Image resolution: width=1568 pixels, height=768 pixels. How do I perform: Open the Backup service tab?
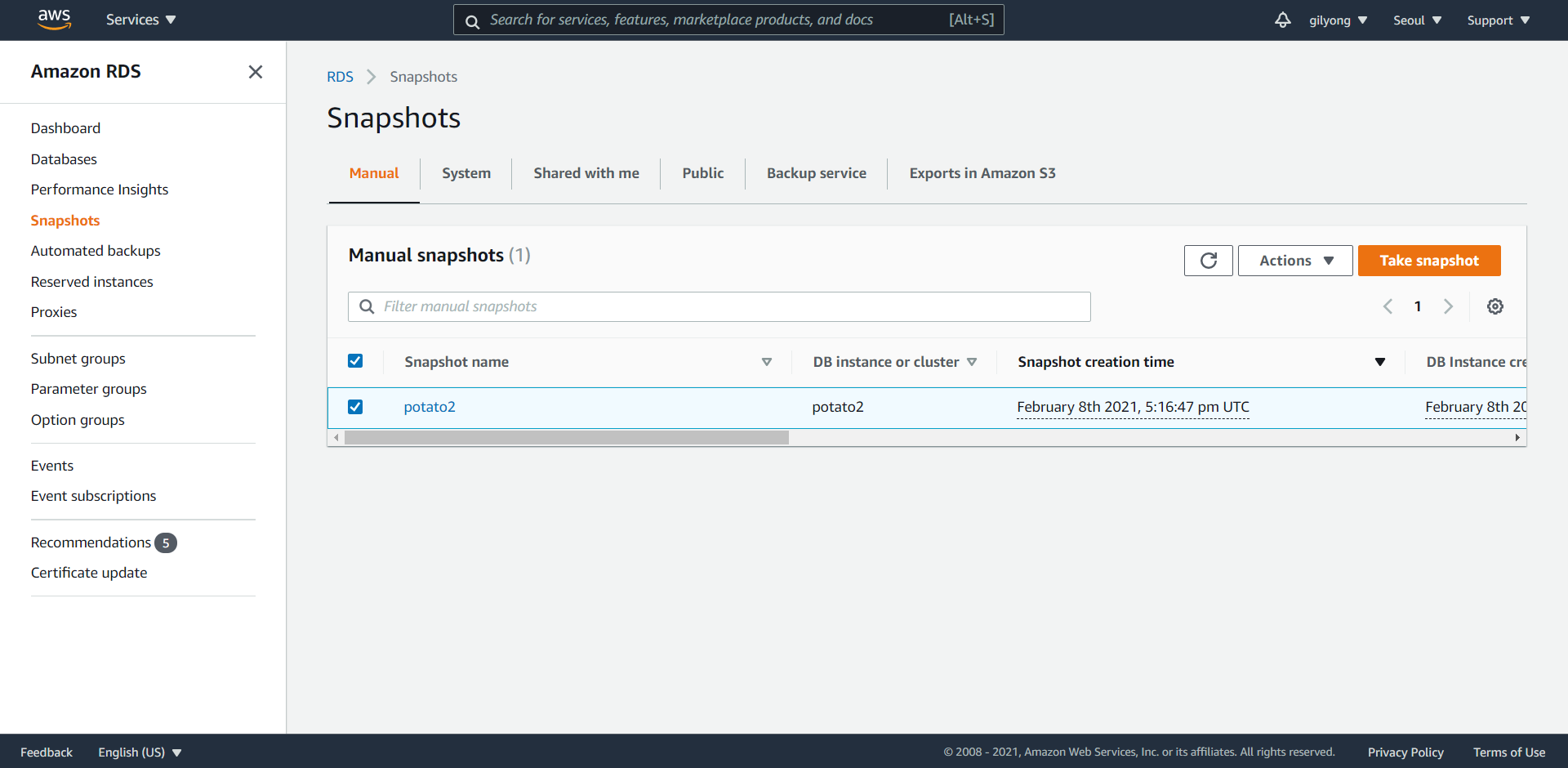pos(817,173)
